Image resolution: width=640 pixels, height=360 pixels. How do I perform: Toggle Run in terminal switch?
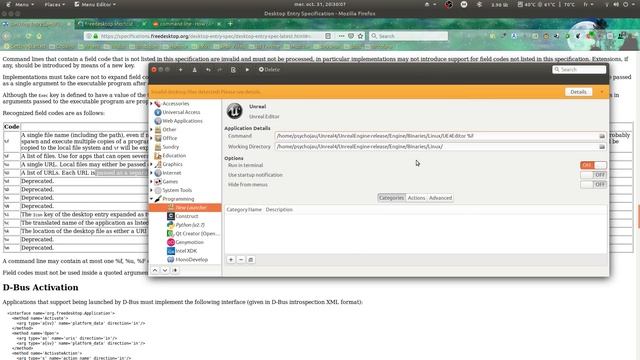593,165
